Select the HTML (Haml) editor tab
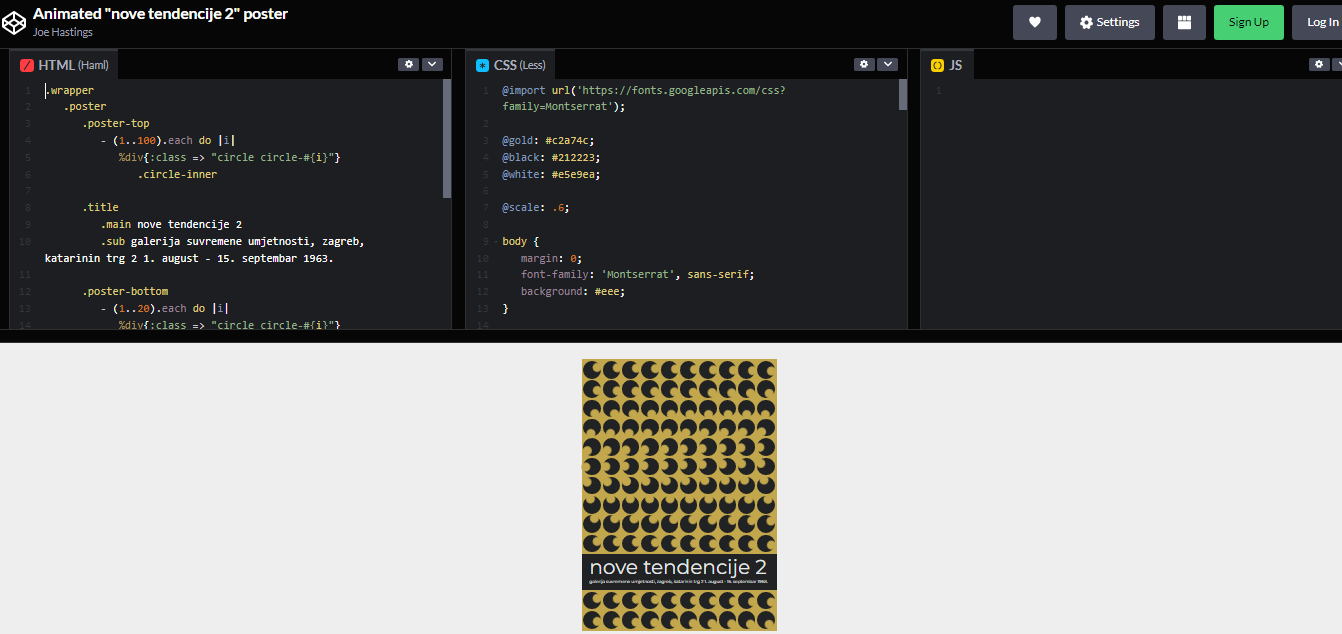Screen dimensions: 1342x634 click(x=65, y=65)
